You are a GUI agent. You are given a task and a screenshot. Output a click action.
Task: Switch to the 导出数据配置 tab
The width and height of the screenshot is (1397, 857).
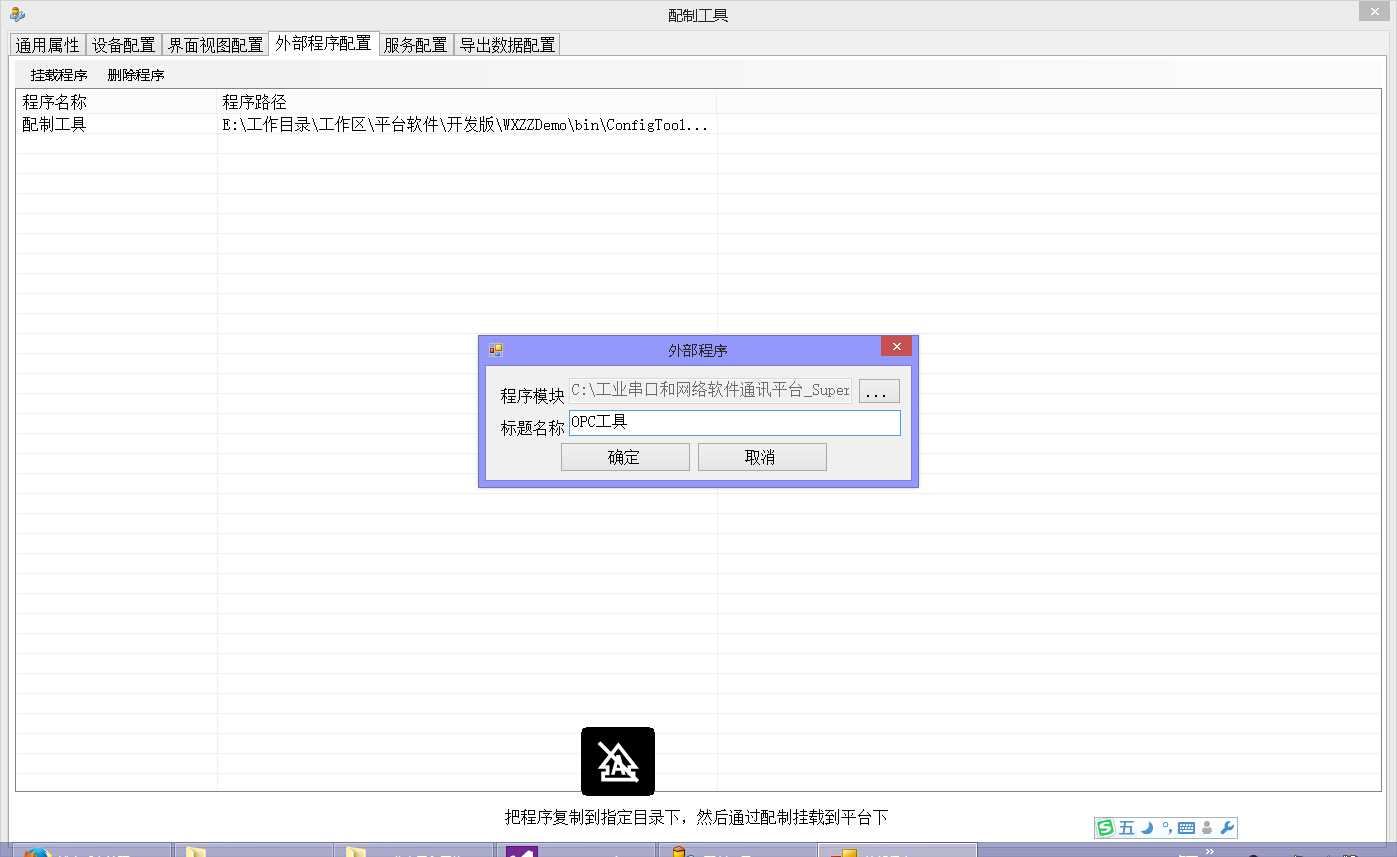(x=507, y=45)
